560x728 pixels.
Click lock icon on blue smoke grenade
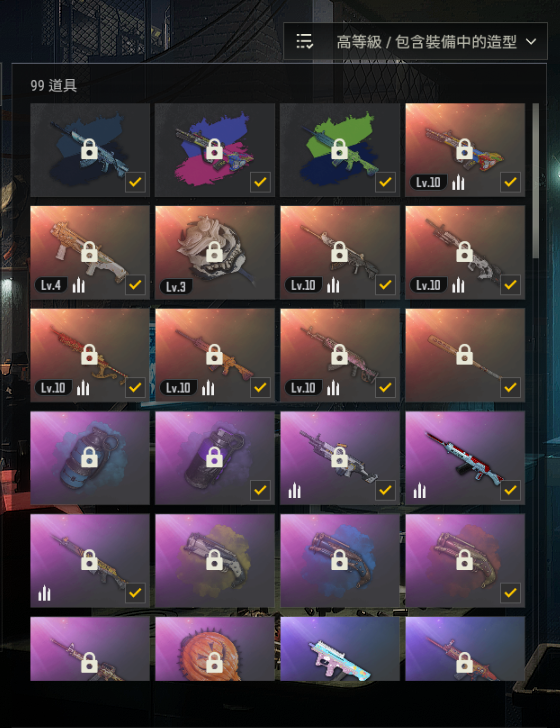point(89,457)
